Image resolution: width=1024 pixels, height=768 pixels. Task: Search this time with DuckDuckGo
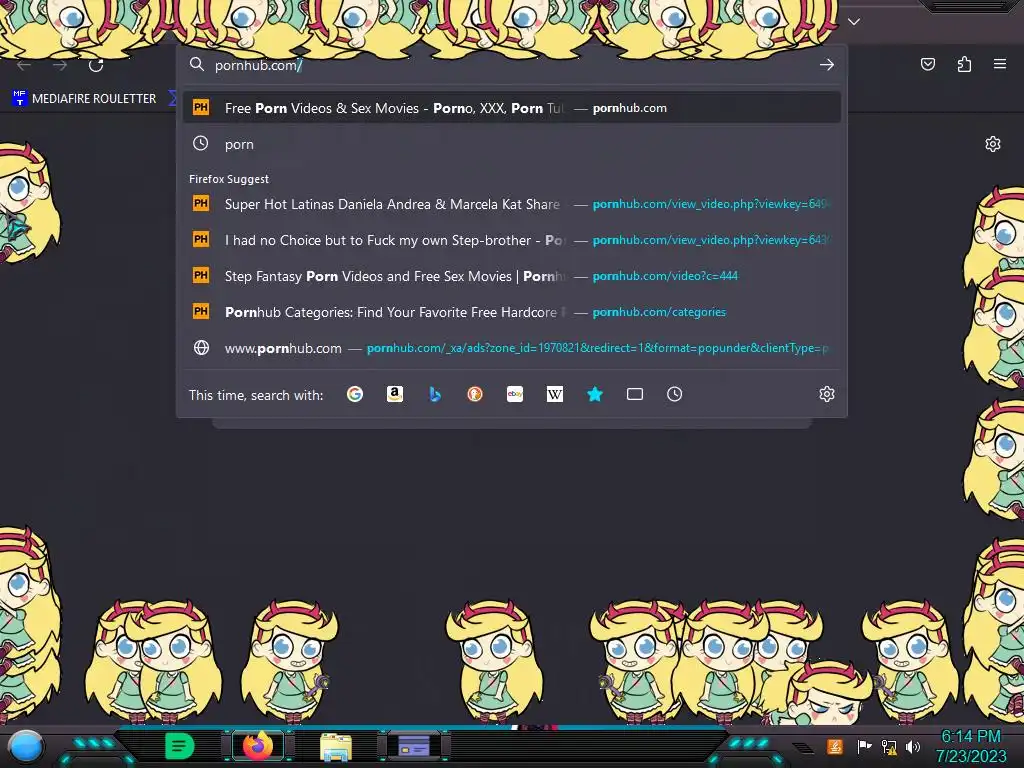click(x=475, y=394)
